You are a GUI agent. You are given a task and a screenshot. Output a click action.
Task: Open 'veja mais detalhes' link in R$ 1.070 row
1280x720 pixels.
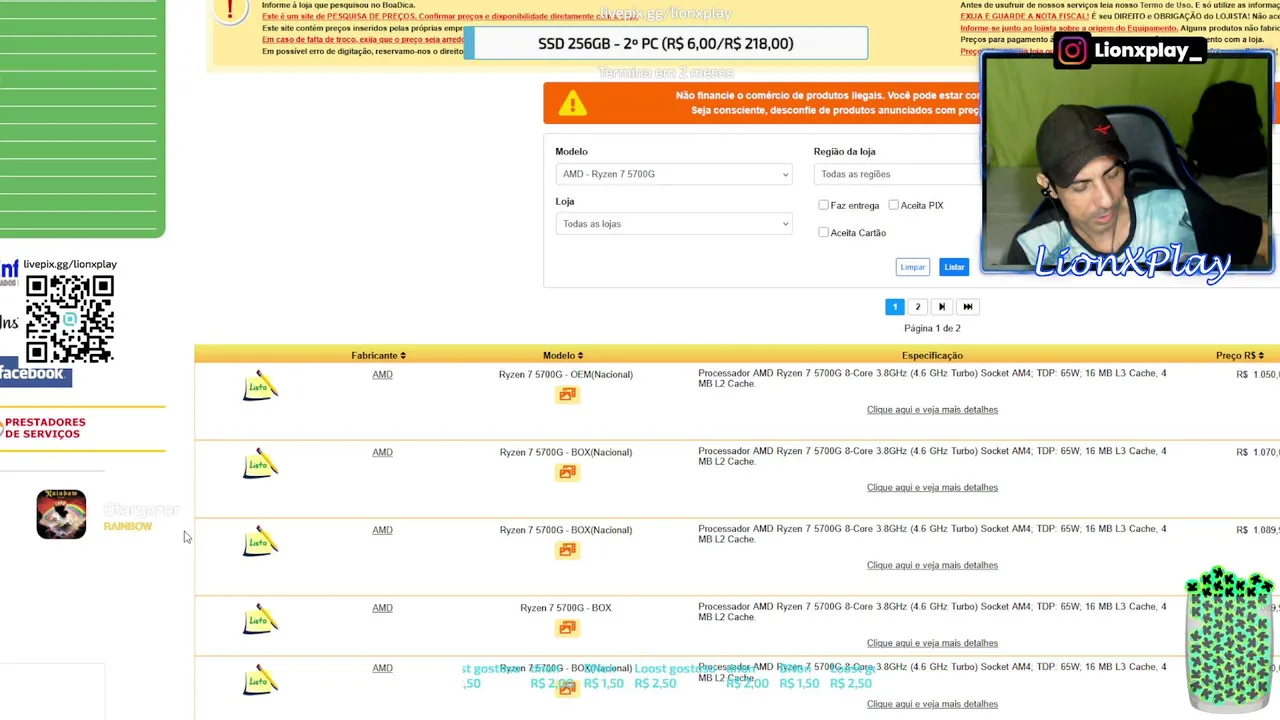pos(932,488)
